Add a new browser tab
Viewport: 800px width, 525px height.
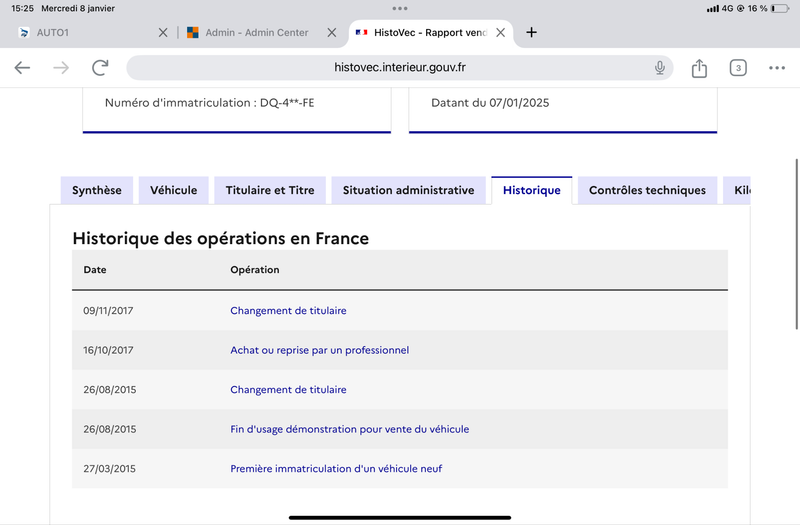tap(531, 32)
